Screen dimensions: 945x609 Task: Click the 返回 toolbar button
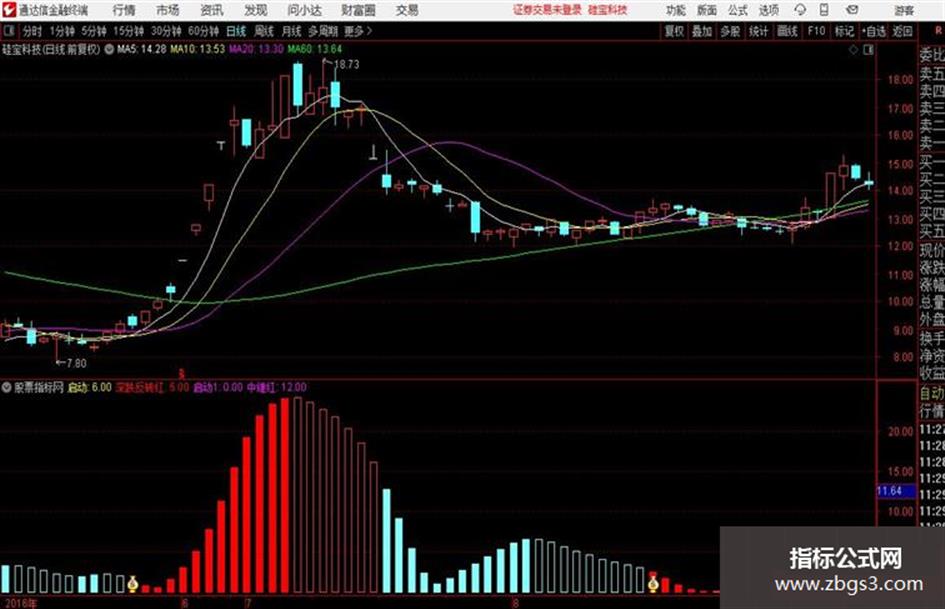click(902, 31)
